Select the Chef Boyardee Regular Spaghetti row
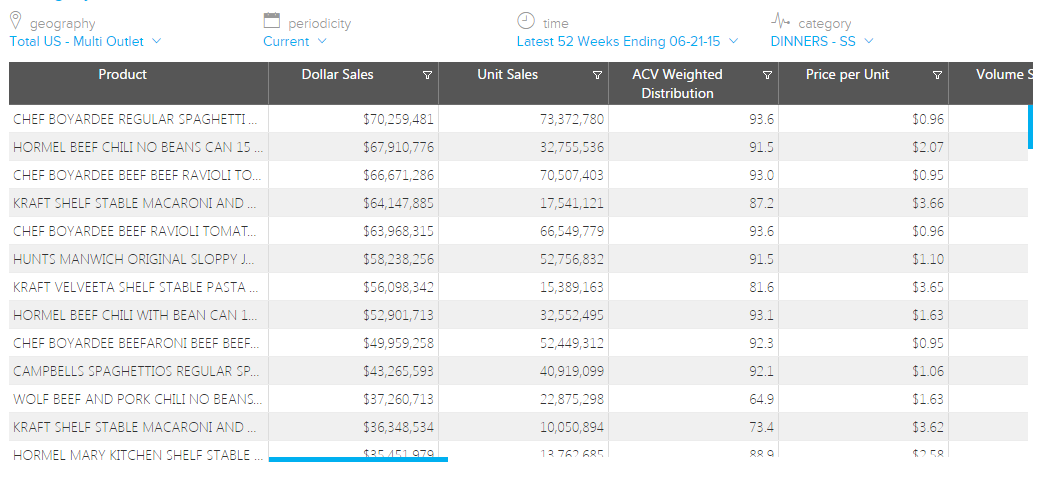This screenshot has height=479, width=1050. (139, 119)
